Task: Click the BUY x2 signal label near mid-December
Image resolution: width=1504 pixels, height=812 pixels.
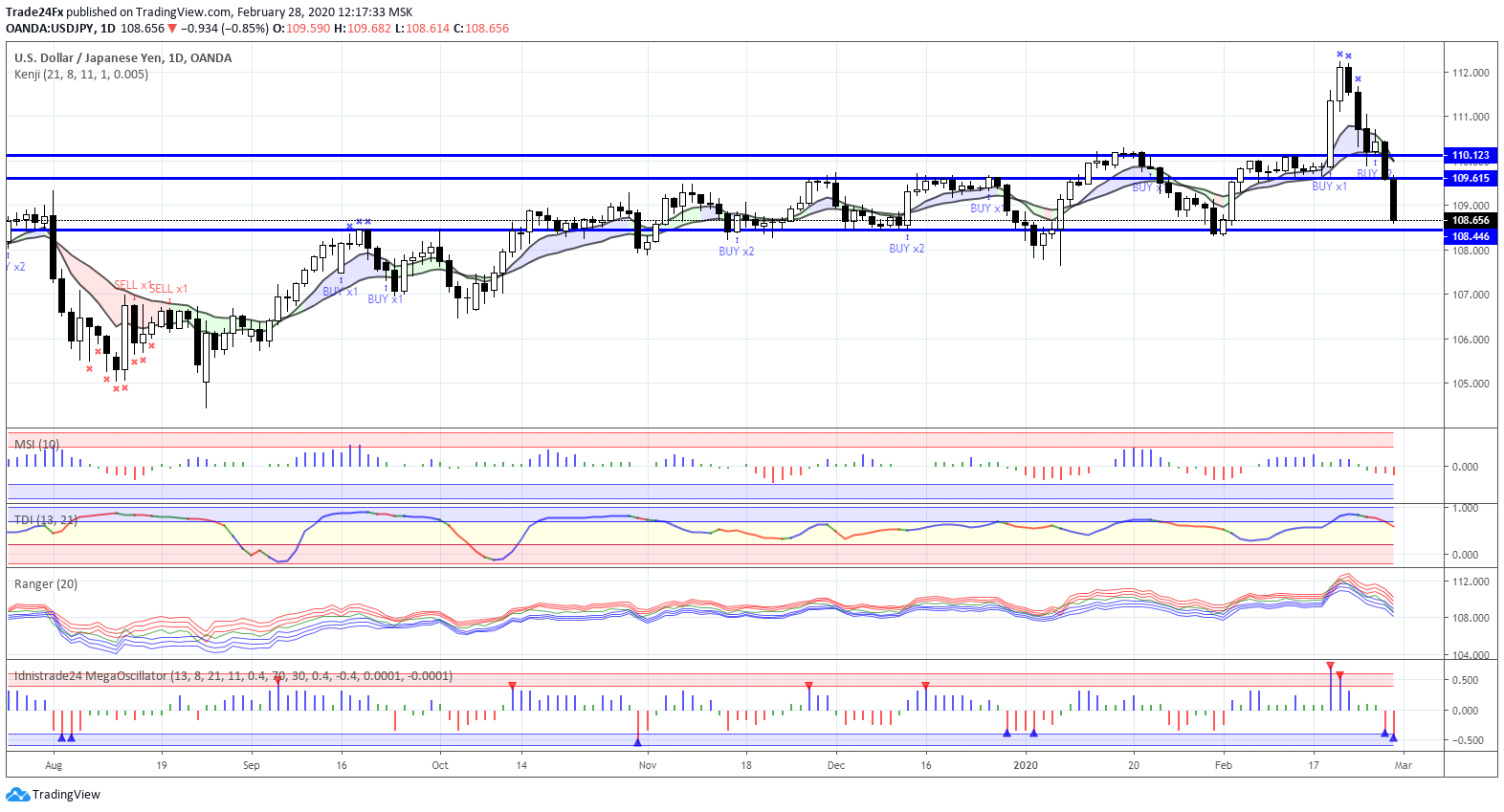Action: pyautogui.click(x=907, y=249)
